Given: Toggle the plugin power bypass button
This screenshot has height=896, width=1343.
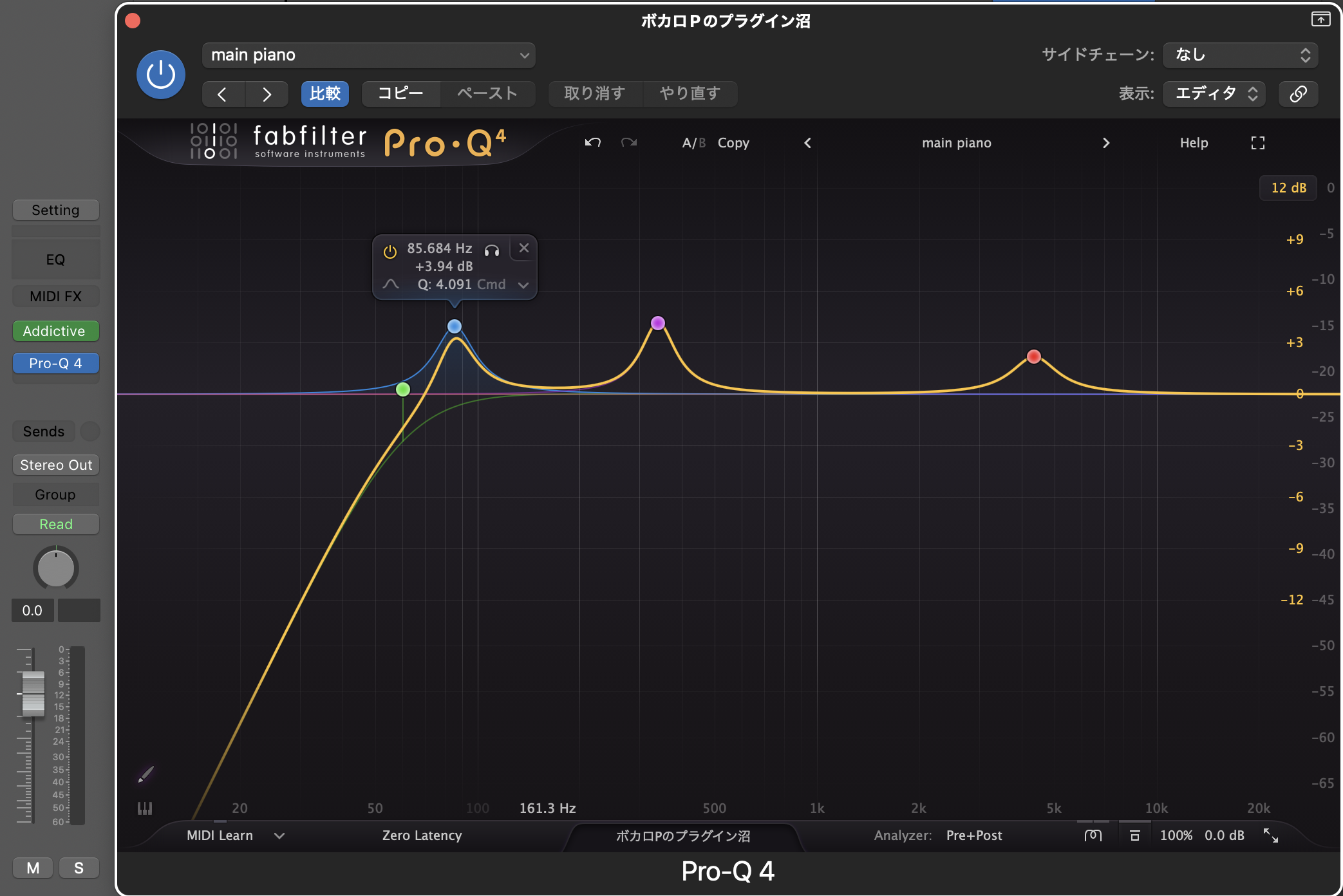Looking at the screenshot, I should (160, 75).
